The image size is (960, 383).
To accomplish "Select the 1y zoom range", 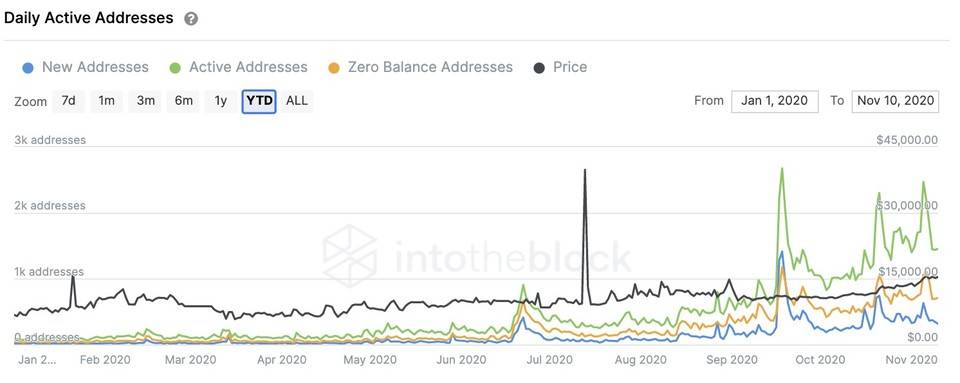I will (221, 101).
